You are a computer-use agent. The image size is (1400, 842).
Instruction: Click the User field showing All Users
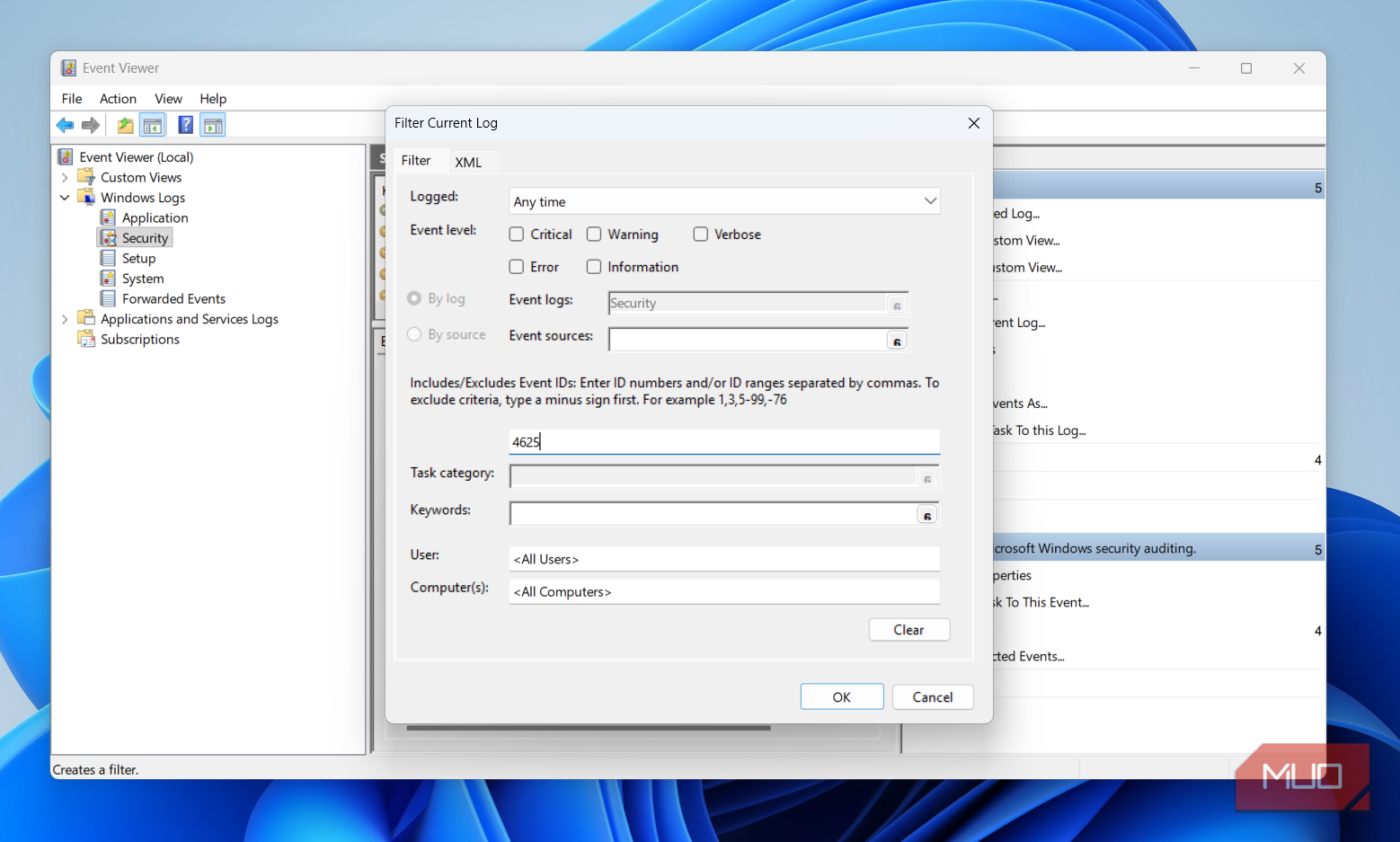[724, 559]
